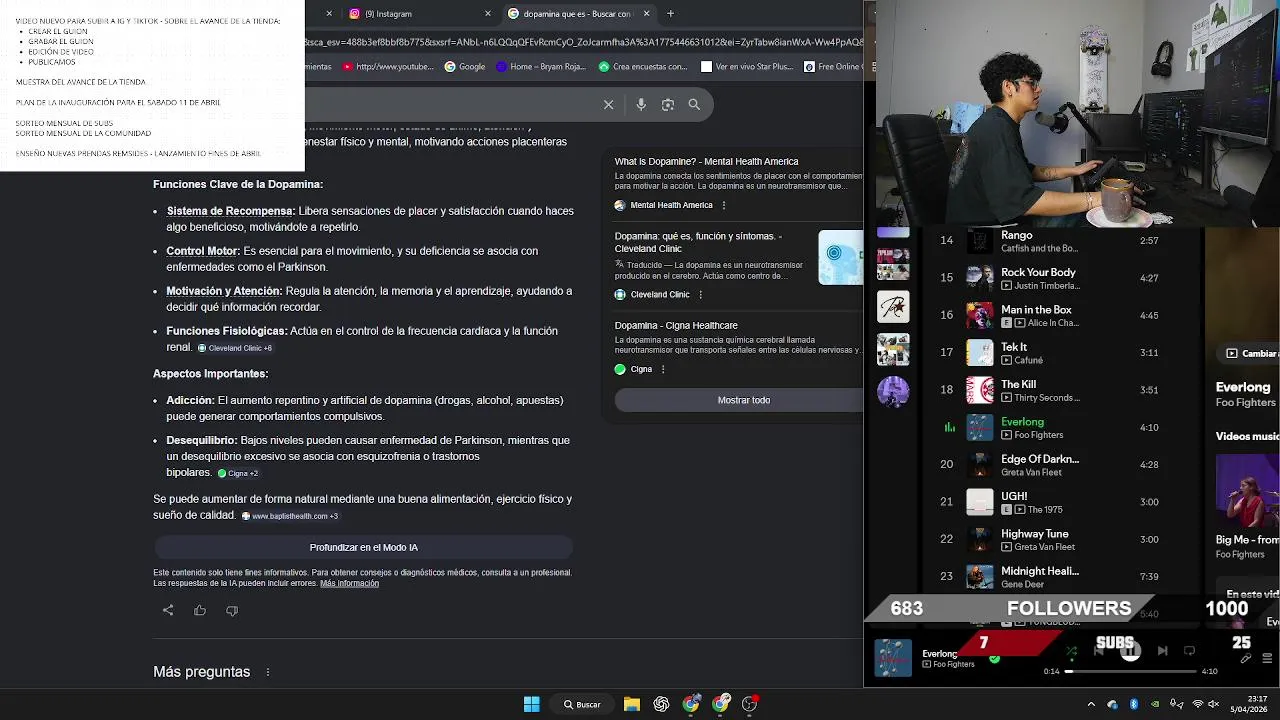Viewport: 1280px width, 720px height.
Task: Give thumbs down to the AI overview
Action: [x=232, y=610]
